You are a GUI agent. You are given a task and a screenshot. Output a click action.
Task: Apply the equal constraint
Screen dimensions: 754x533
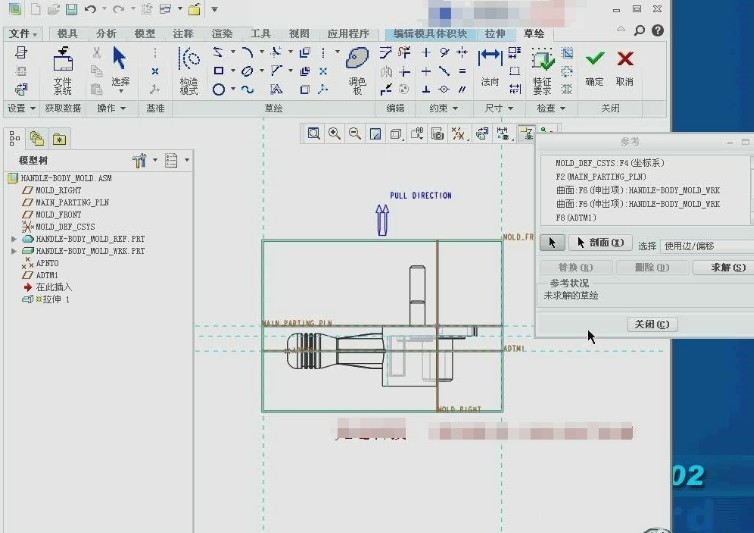click(x=462, y=71)
